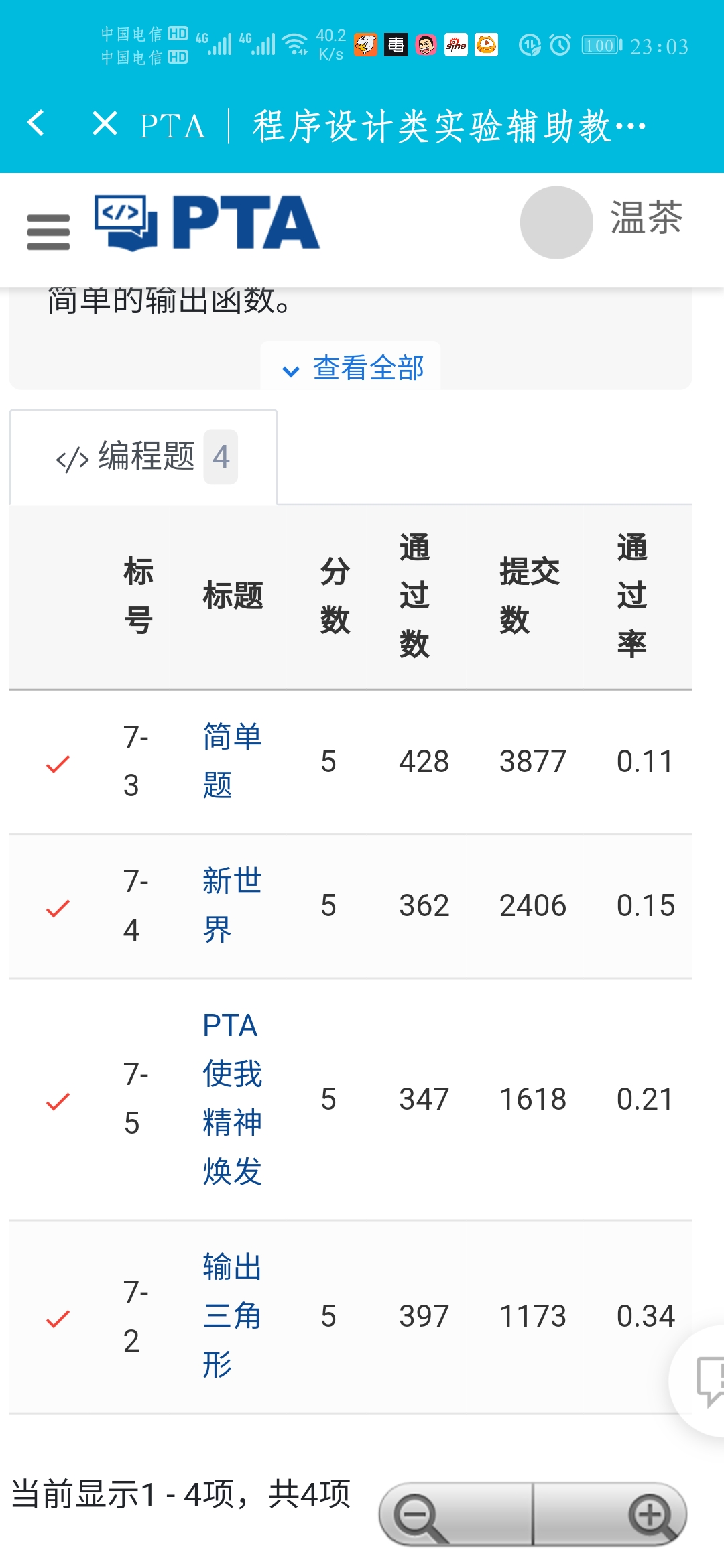724x1568 pixels.
Task: Tap the username 温茶
Action: click(x=646, y=218)
